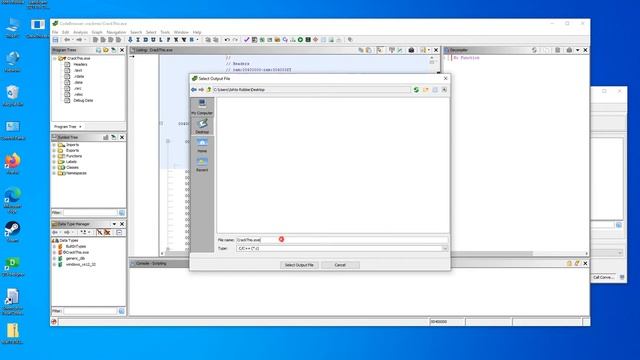The width and height of the screenshot is (640, 360).
Task: Click the red error icon in File name field
Action: point(281,239)
